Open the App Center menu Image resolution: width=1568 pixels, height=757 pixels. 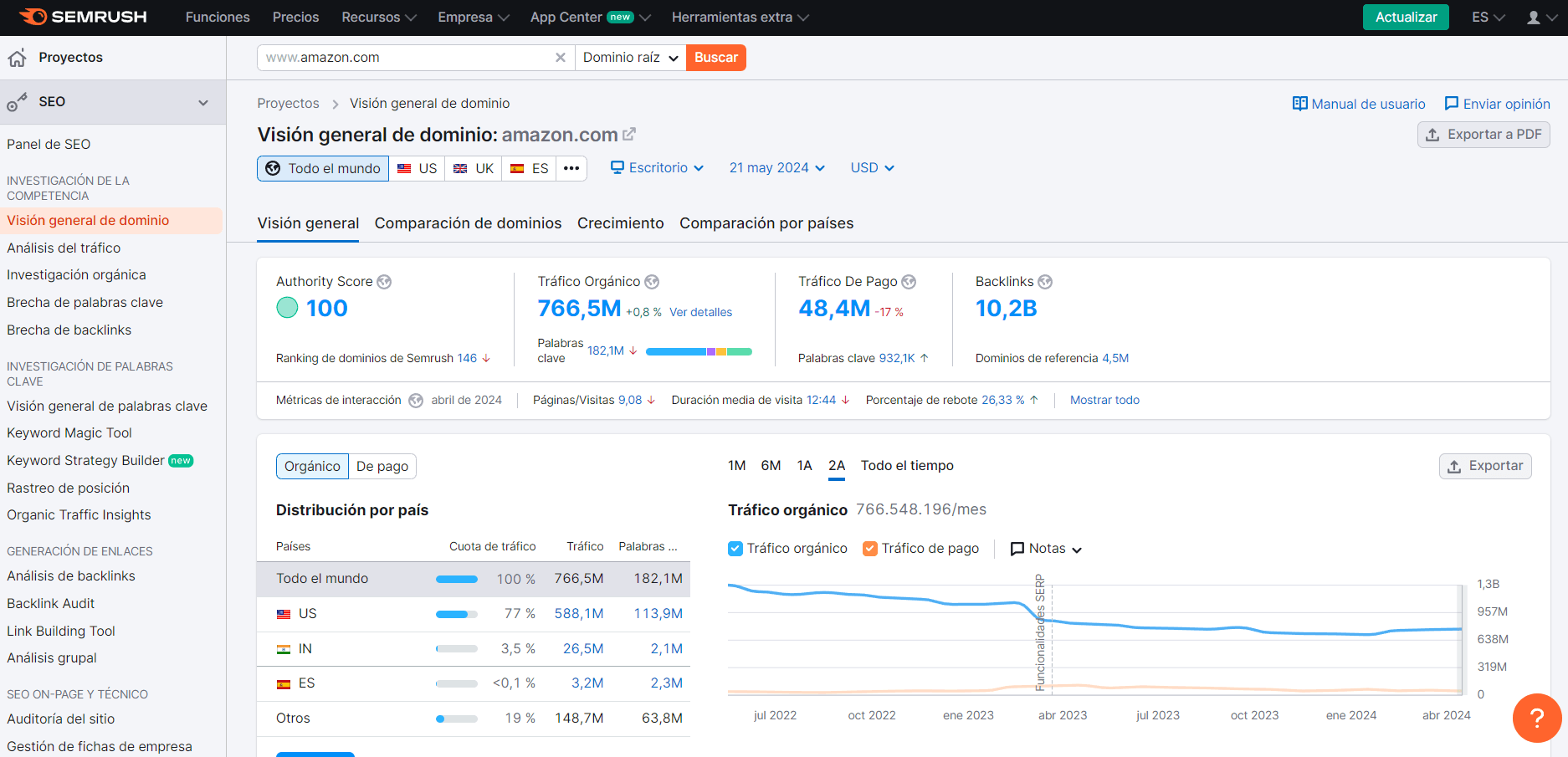pos(589,17)
